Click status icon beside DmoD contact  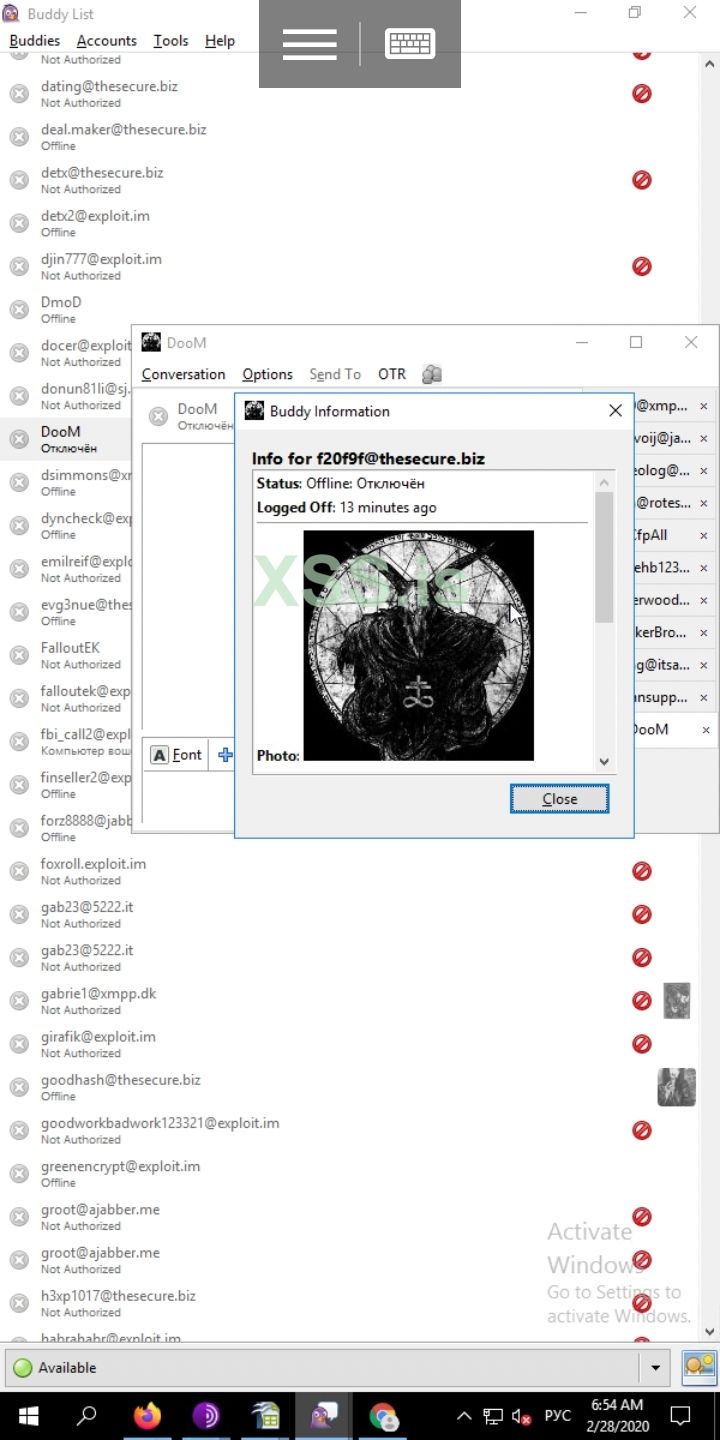(19, 310)
